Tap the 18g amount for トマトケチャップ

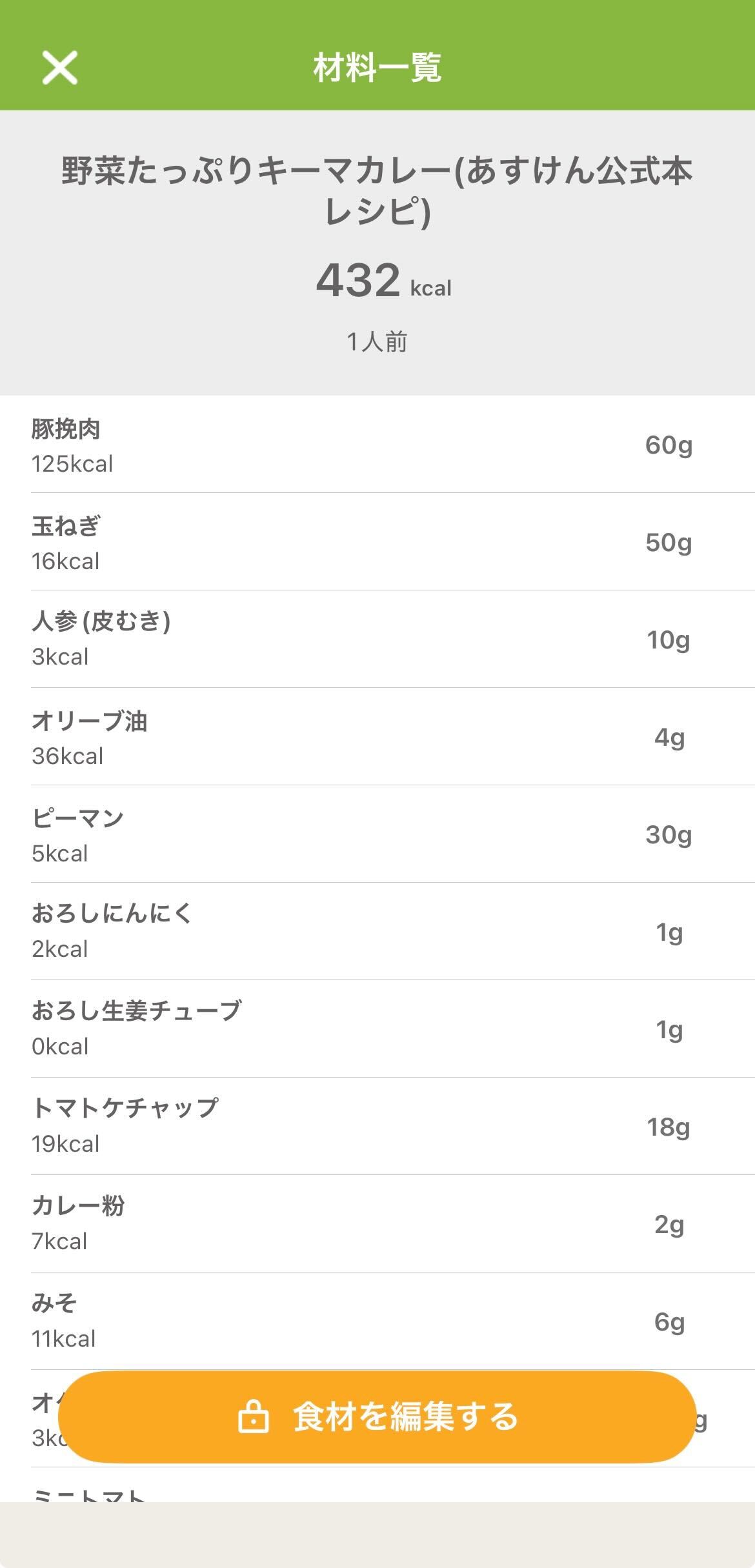click(669, 1127)
